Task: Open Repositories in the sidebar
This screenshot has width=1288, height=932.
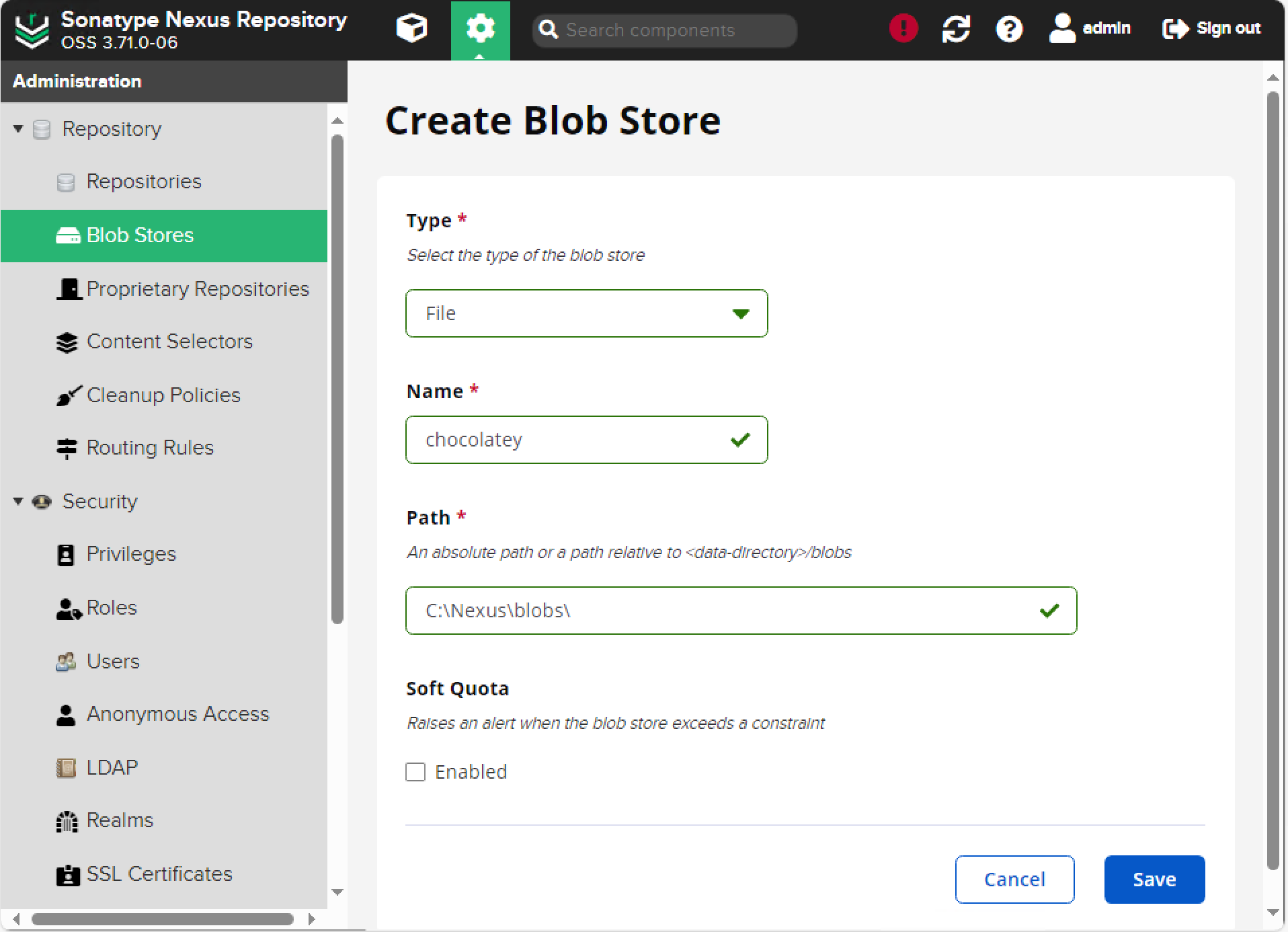Action: tap(144, 182)
